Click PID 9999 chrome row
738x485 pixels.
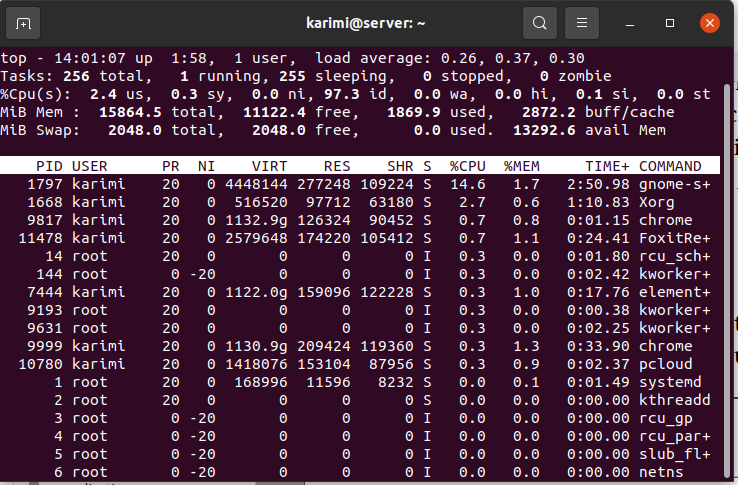pyautogui.click(x=360, y=346)
